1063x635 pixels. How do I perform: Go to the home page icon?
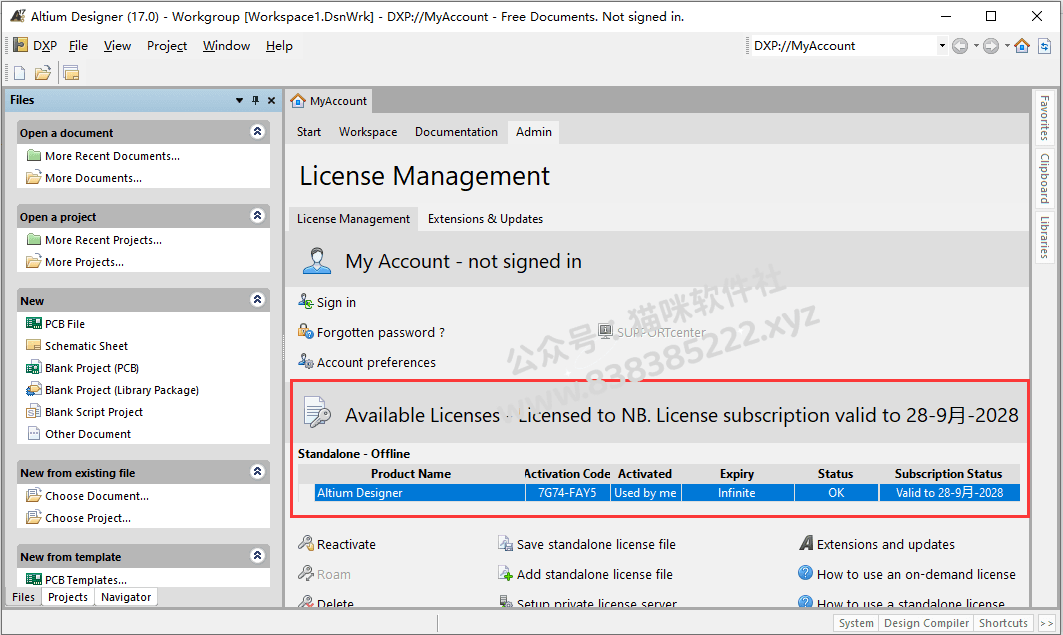(x=1022, y=45)
